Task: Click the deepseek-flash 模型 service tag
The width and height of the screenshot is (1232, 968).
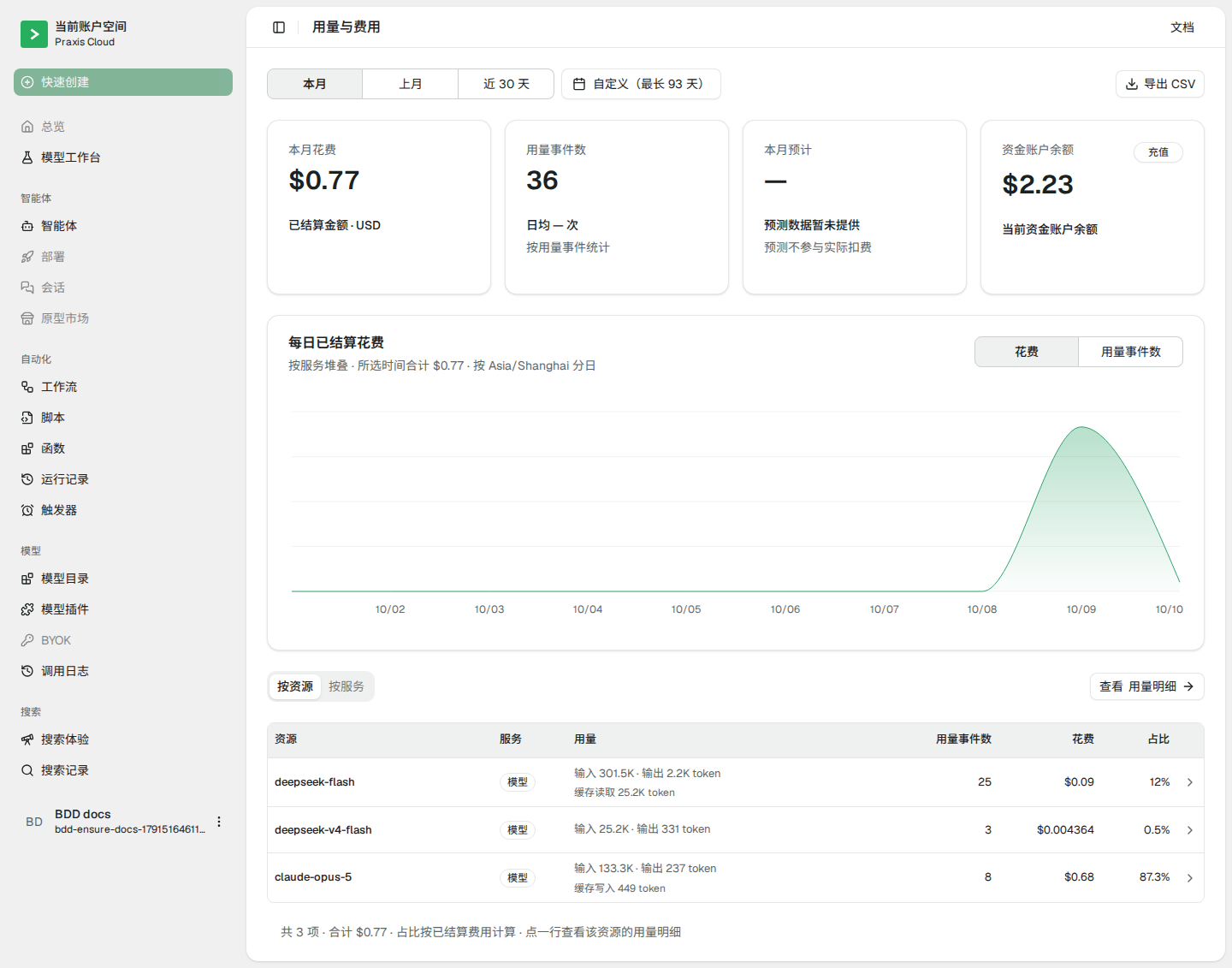Action: tap(518, 782)
